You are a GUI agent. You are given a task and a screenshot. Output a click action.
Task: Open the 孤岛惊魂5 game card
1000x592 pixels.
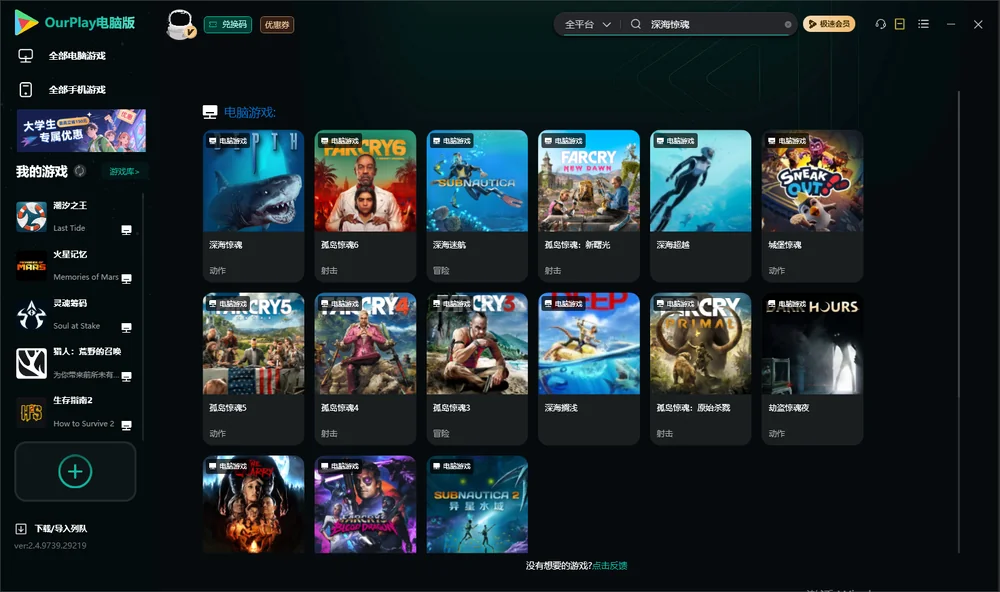pyautogui.click(x=253, y=369)
